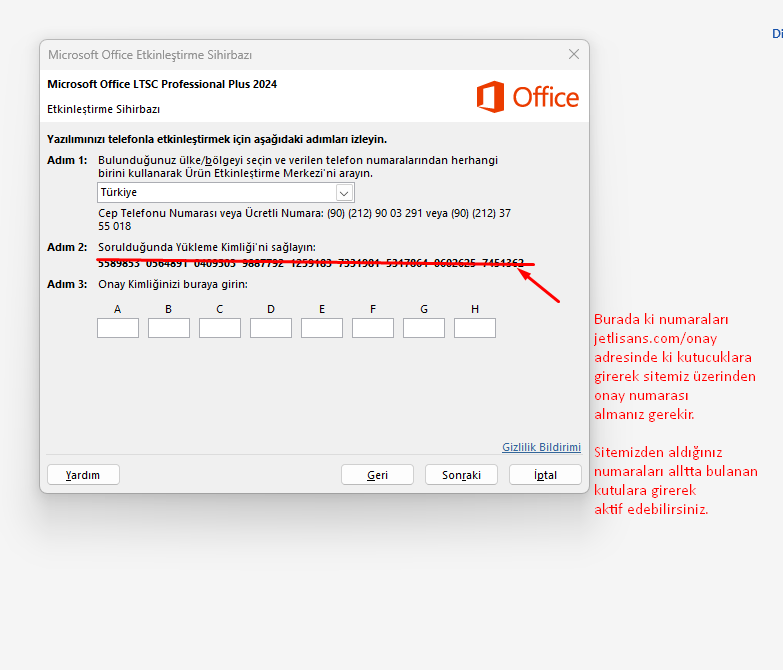The height and width of the screenshot is (670, 783).
Task: Select confirmation ID field B
Action: 169,328
